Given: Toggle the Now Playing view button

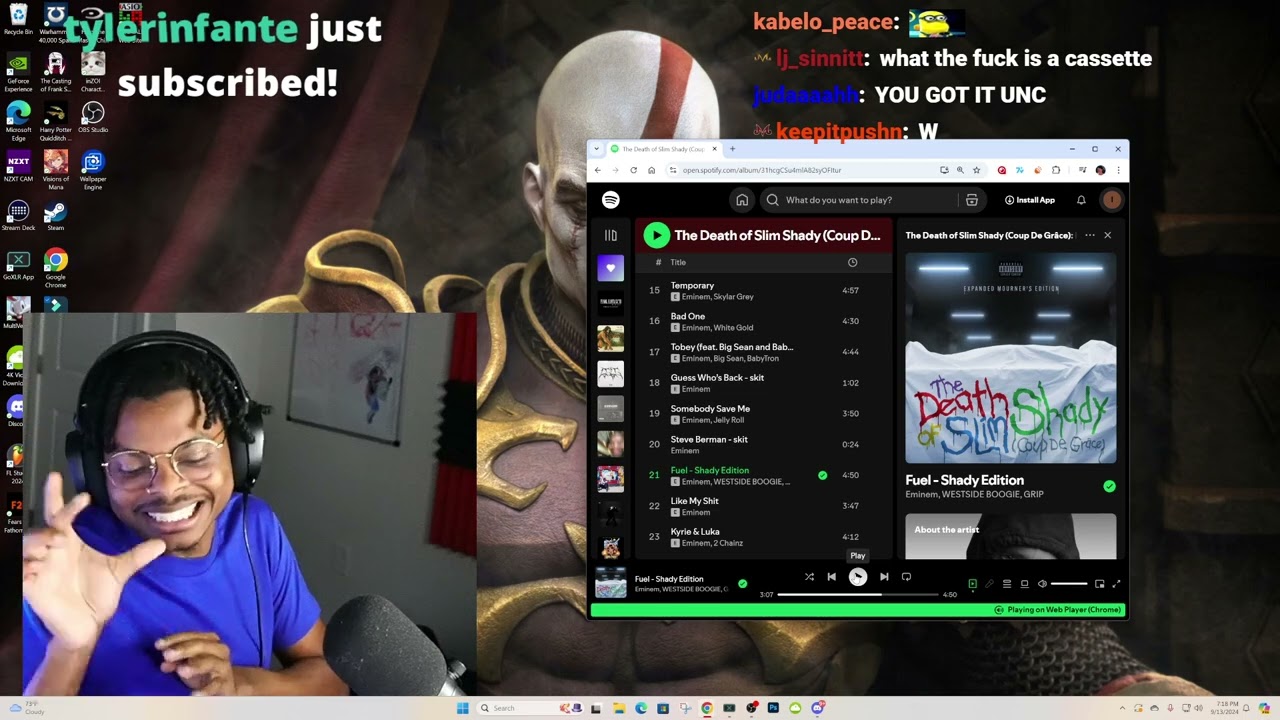Looking at the screenshot, I should 972,584.
